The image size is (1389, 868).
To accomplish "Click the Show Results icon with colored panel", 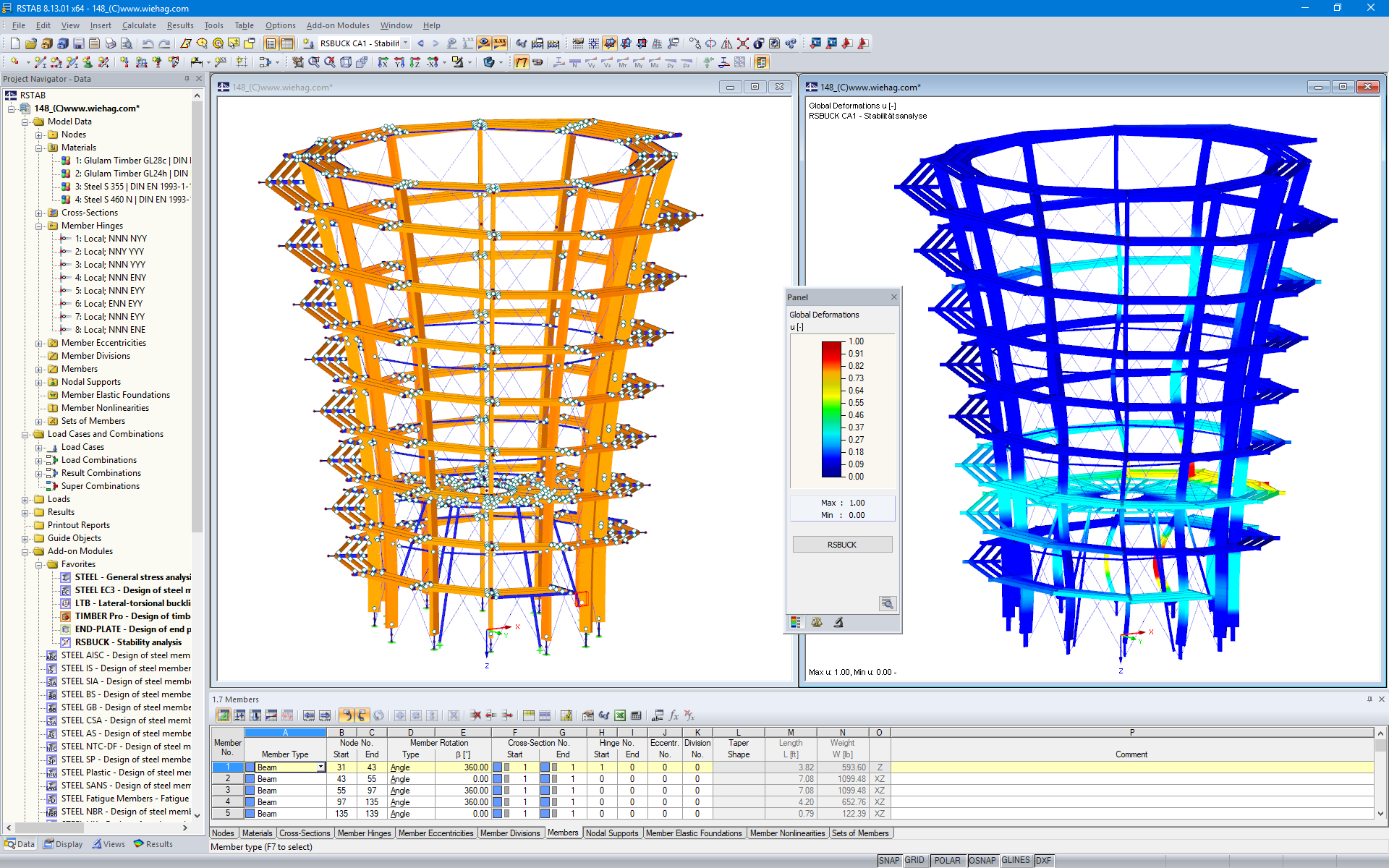I will pos(762,61).
